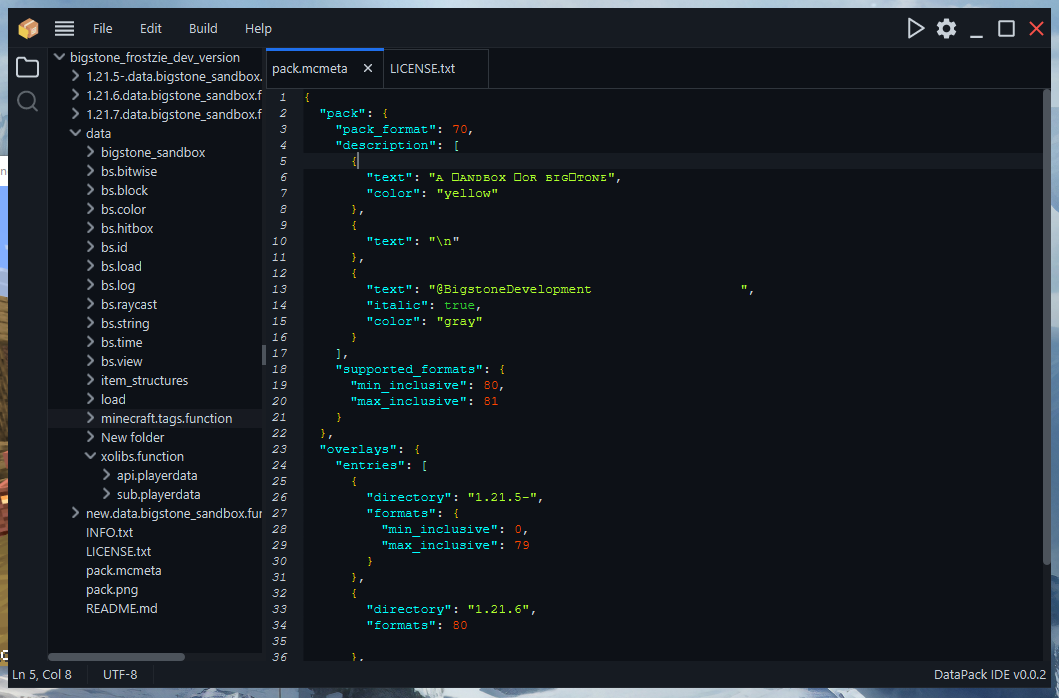Expand the 1.21.5-.data.bigstone_sandbox folder
1059x698 pixels.
(76, 76)
